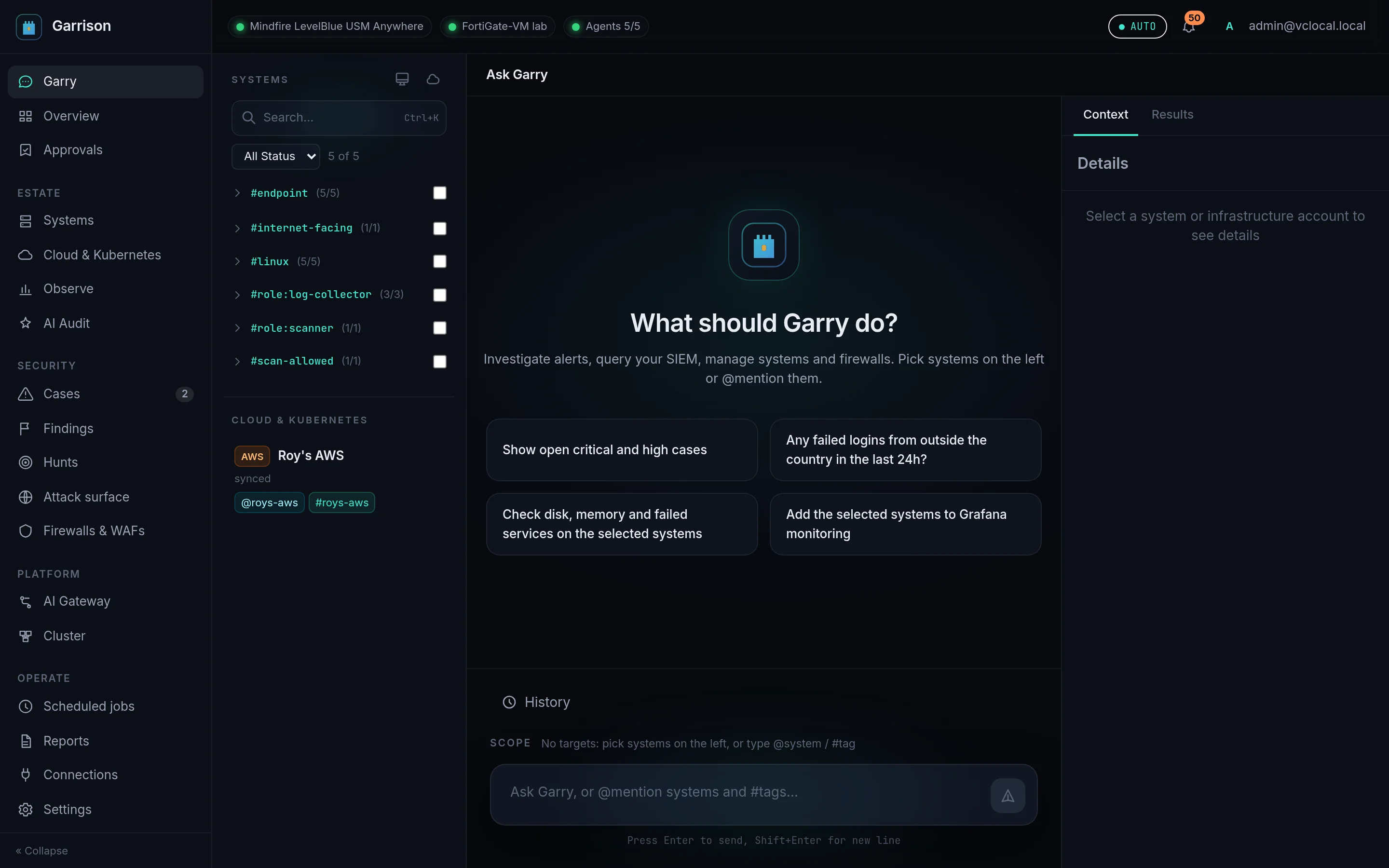
Task: Focus the systems Search field
Action: (x=339, y=118)
